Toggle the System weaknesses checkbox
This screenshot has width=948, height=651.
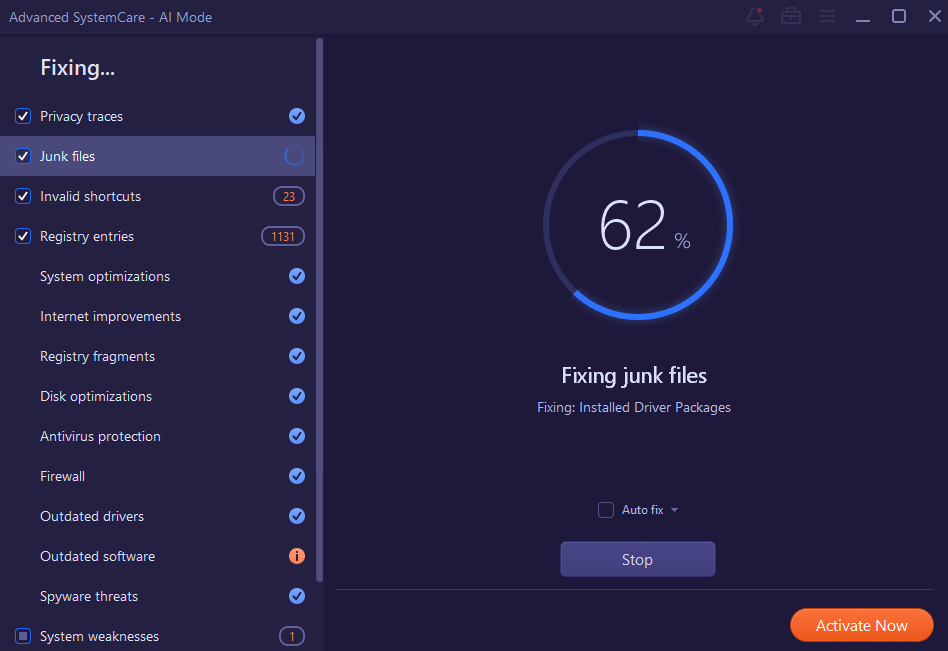[23, 636]
